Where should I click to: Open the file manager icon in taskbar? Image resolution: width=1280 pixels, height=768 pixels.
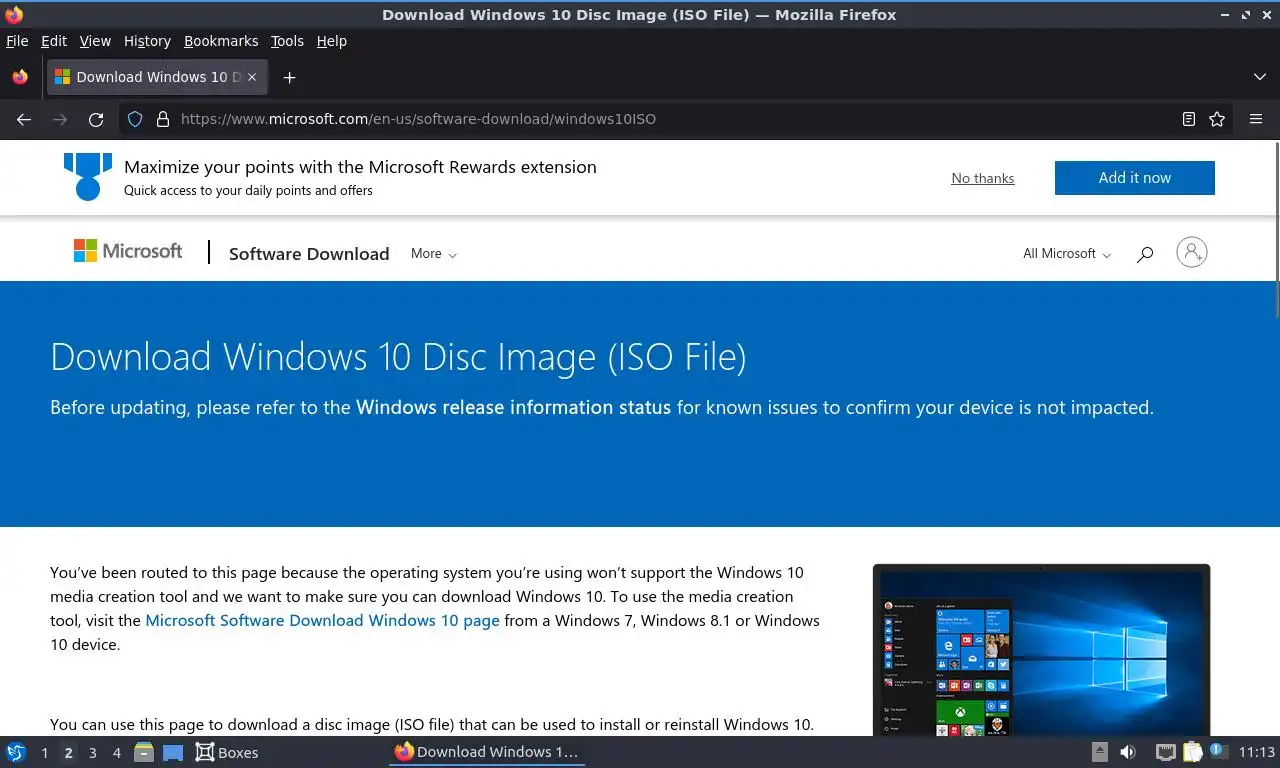point(144,752)
